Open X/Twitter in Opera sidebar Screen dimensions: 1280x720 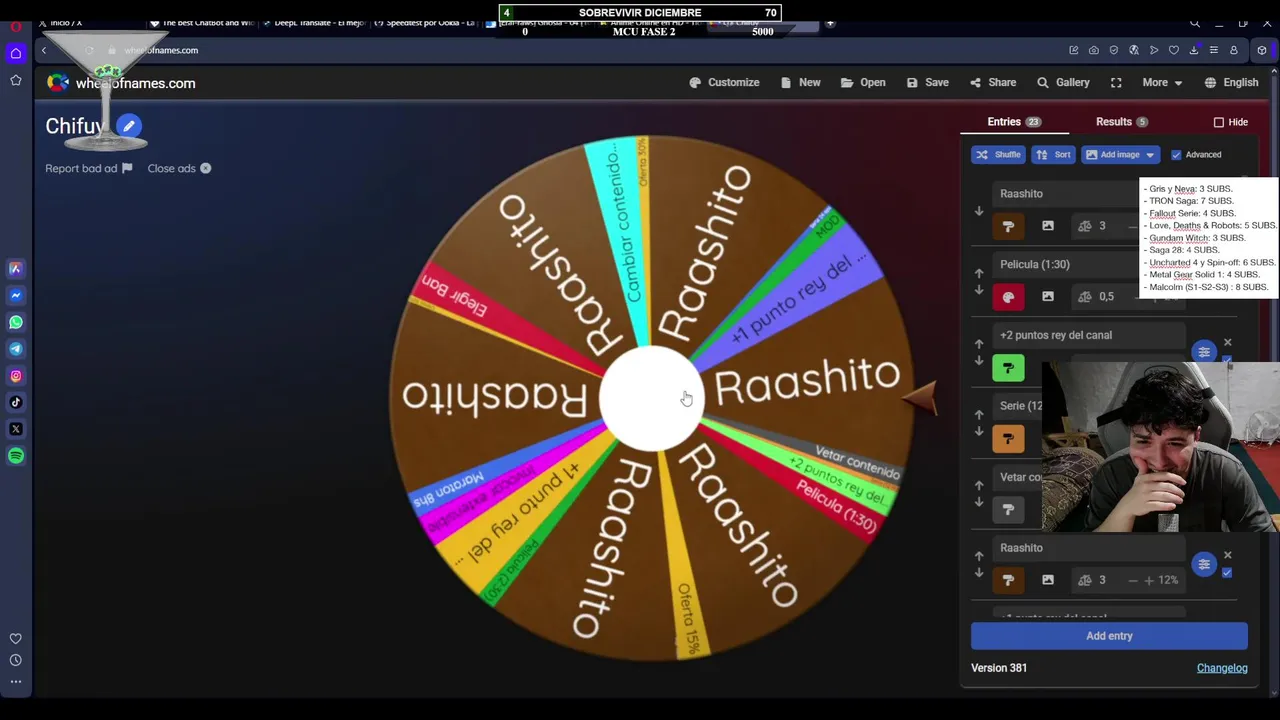[x=16, y=429]
